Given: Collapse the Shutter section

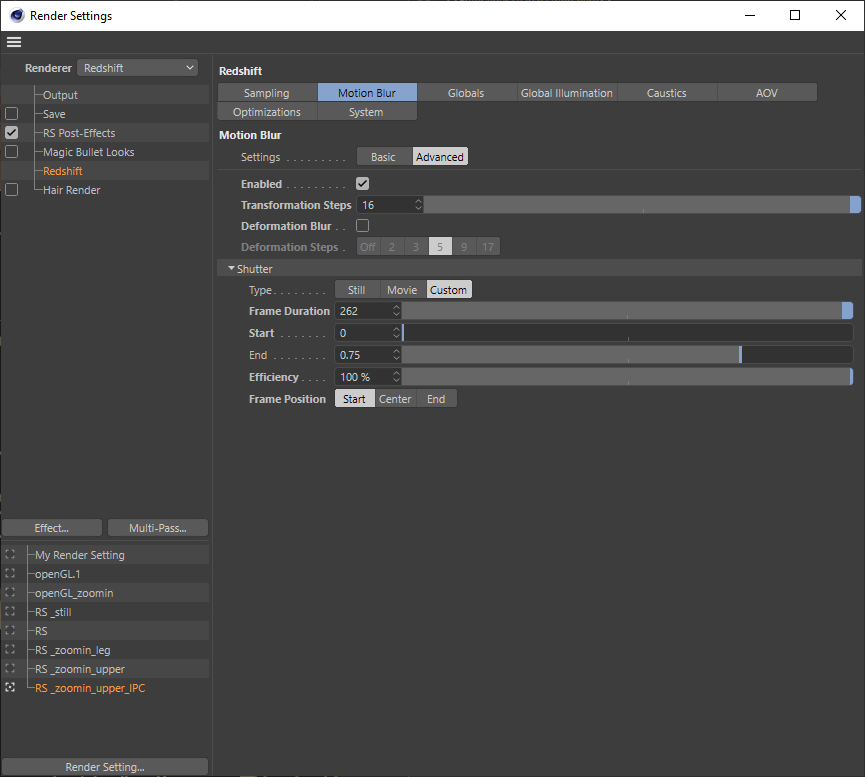Looking at the screenshot, I should pyautogui.click(x=232, y=268).
